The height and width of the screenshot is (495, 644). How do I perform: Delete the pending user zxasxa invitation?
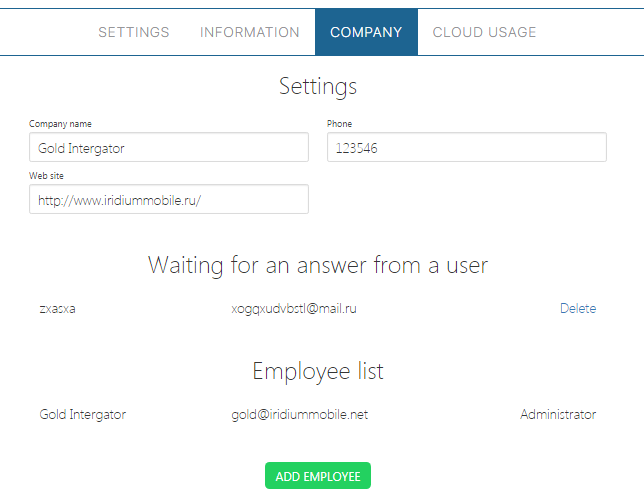(x=577, y=309)
